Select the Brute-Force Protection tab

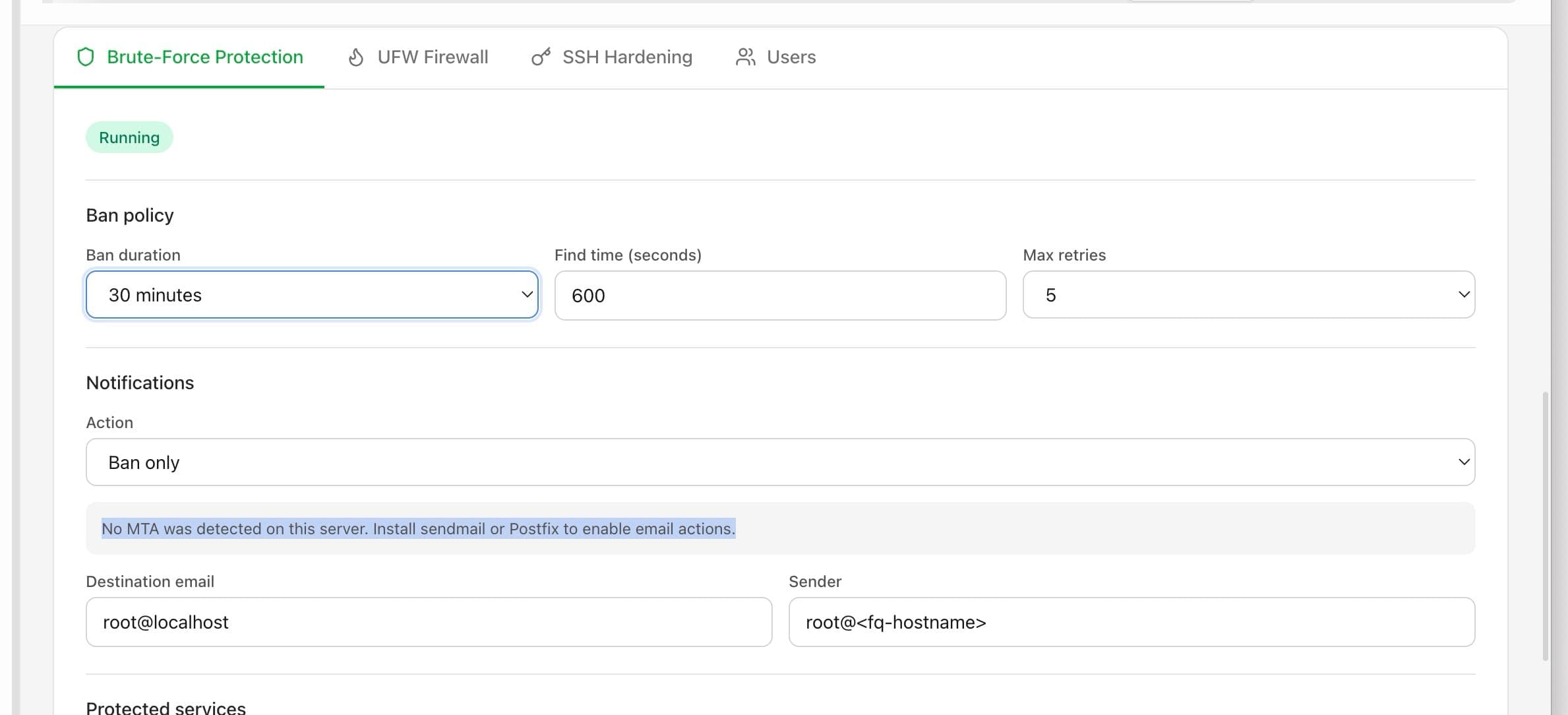point(190,57)
